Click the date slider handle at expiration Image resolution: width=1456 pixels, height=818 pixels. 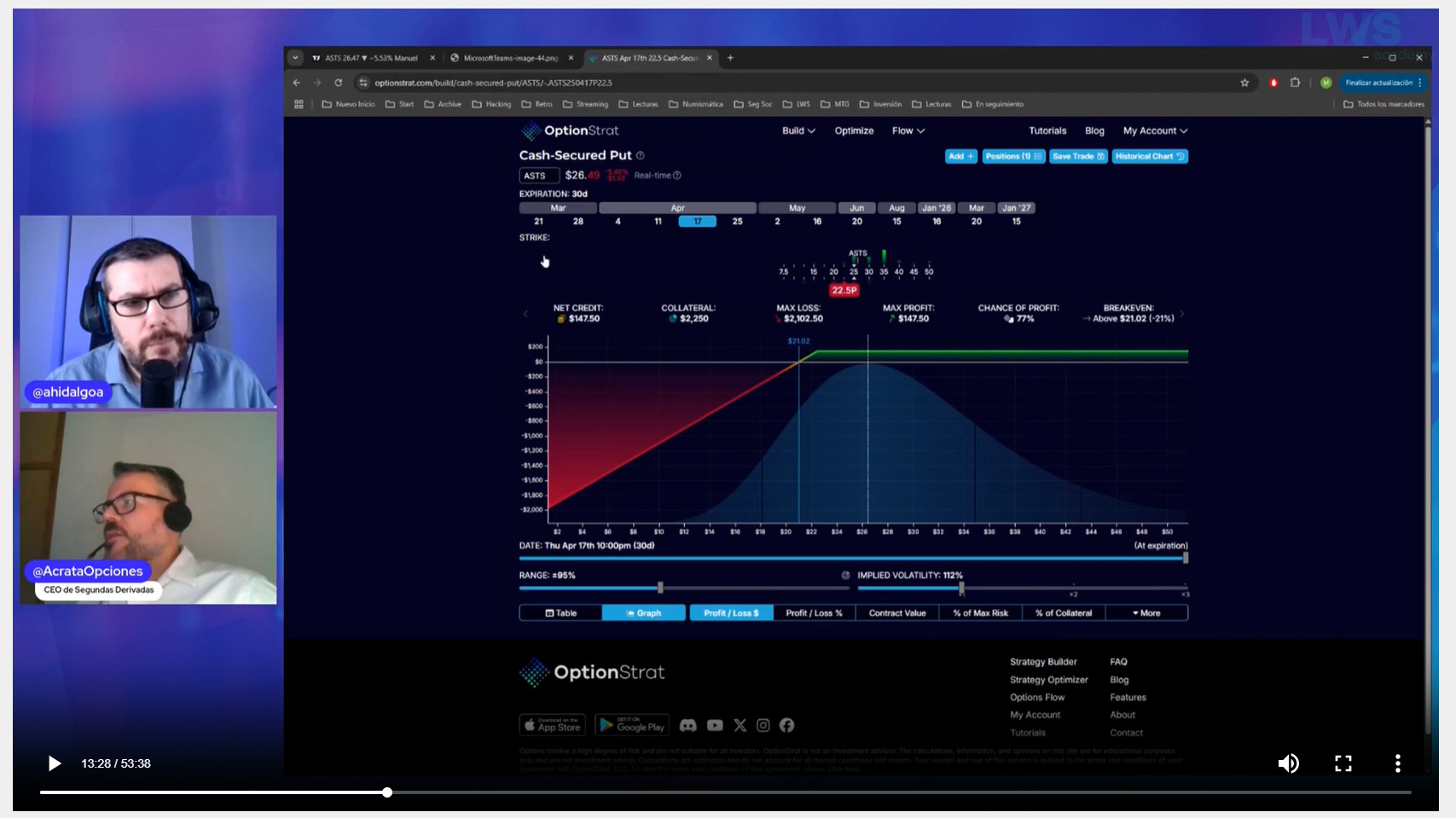coord(1185,558)
